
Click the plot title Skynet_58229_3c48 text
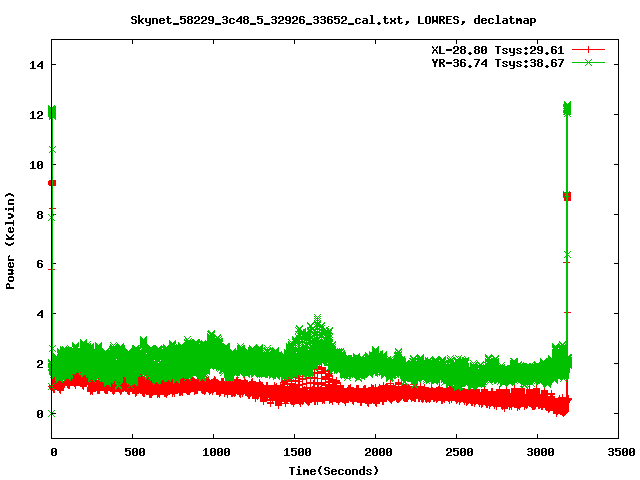tap(333, 20)
